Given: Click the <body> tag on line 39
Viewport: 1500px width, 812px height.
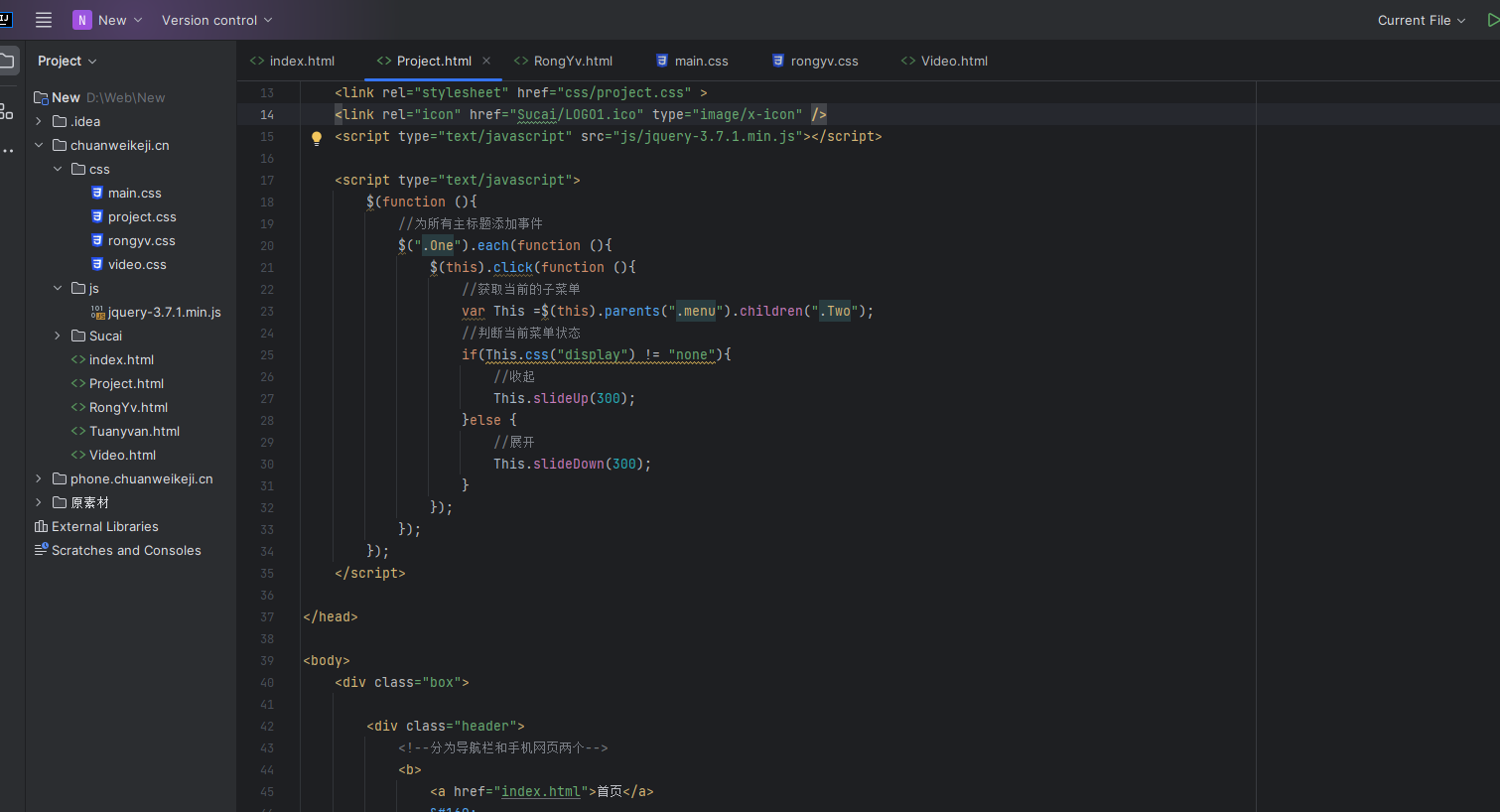Looking at the screenshot, I should click(x=327, y=660).
